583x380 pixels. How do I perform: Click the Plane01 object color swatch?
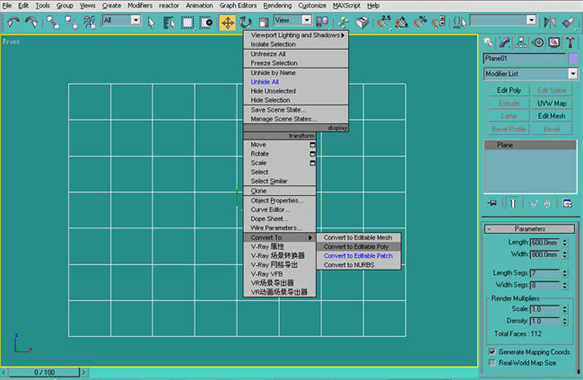click(x=573, y=58)
